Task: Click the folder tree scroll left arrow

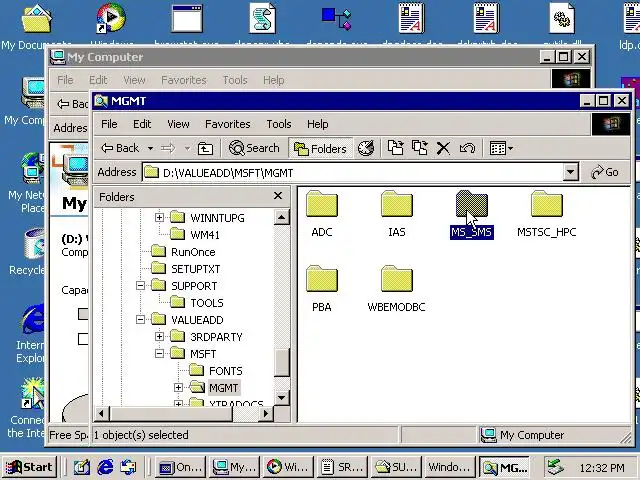Action: pos(102,414)
